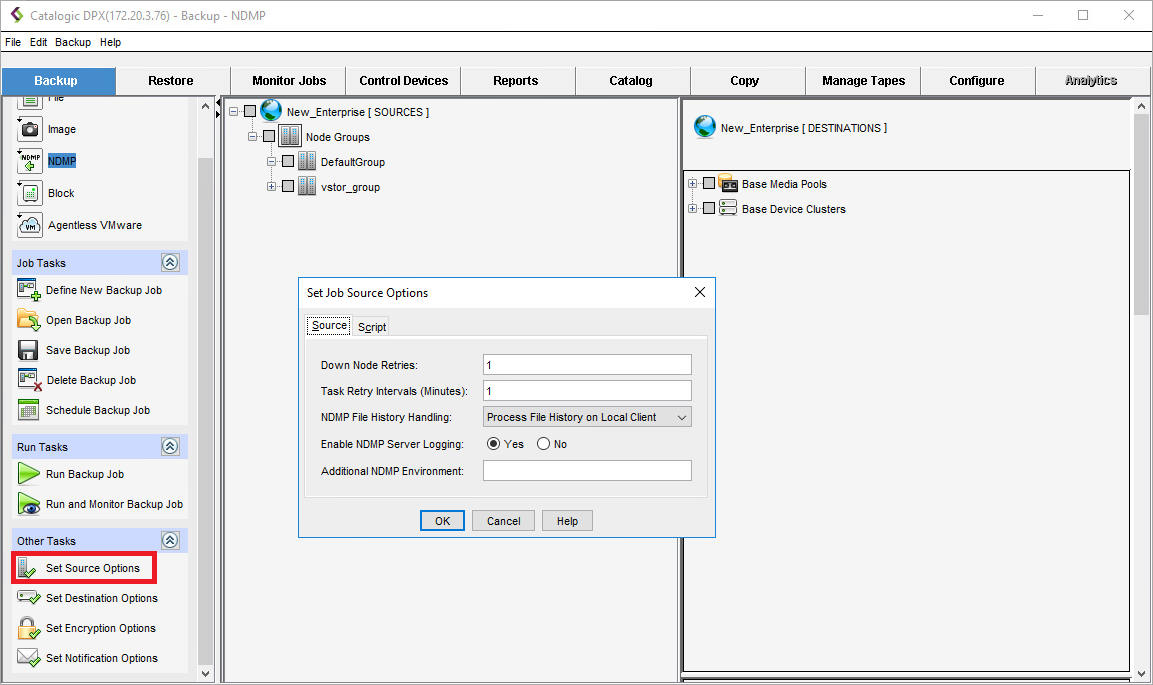Click the left task panel vertical scrollbar
Screen dimensions: 1153x685
coord(206,400)
